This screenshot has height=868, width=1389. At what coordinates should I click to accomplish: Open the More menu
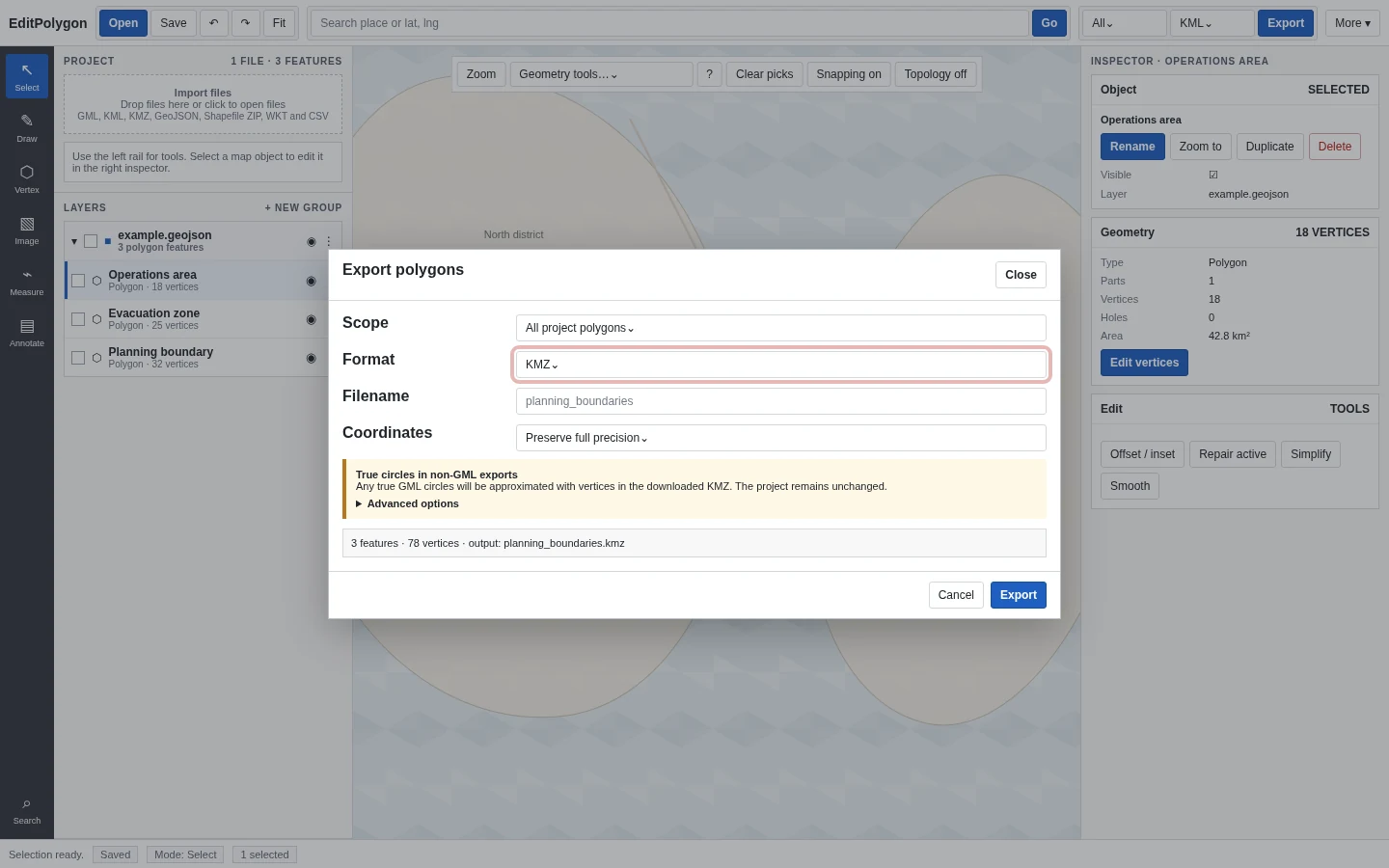[1352, 23]
